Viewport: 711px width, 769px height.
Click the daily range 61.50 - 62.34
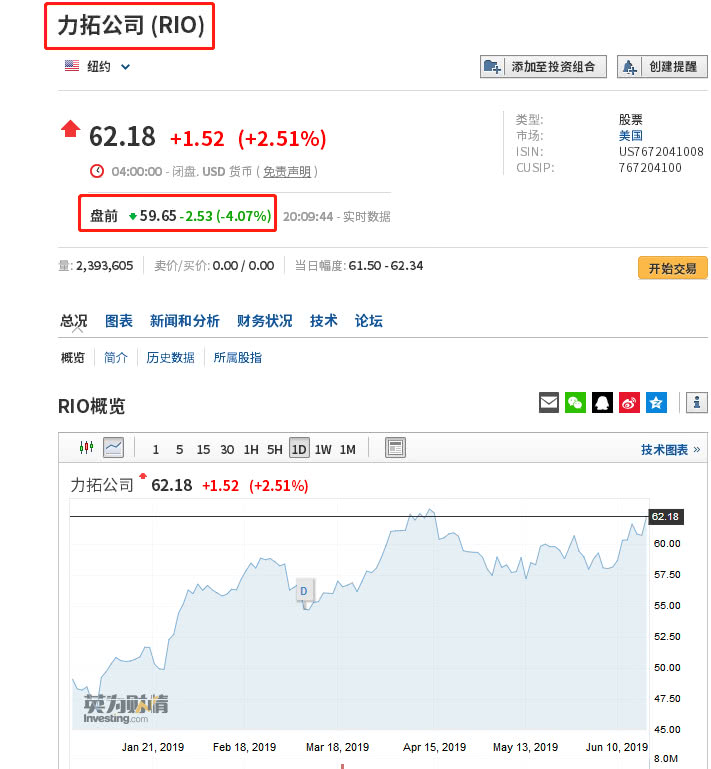pos(385,265)
